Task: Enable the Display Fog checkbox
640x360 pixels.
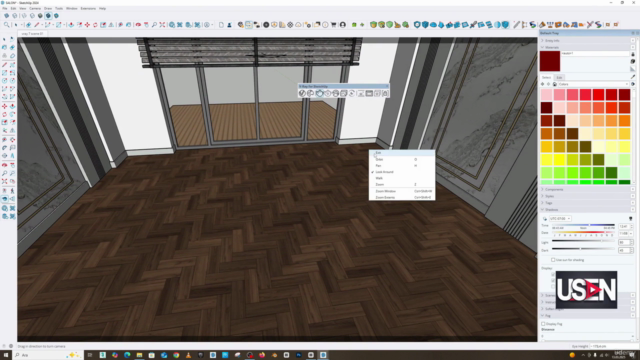Action: coord(543,324)
